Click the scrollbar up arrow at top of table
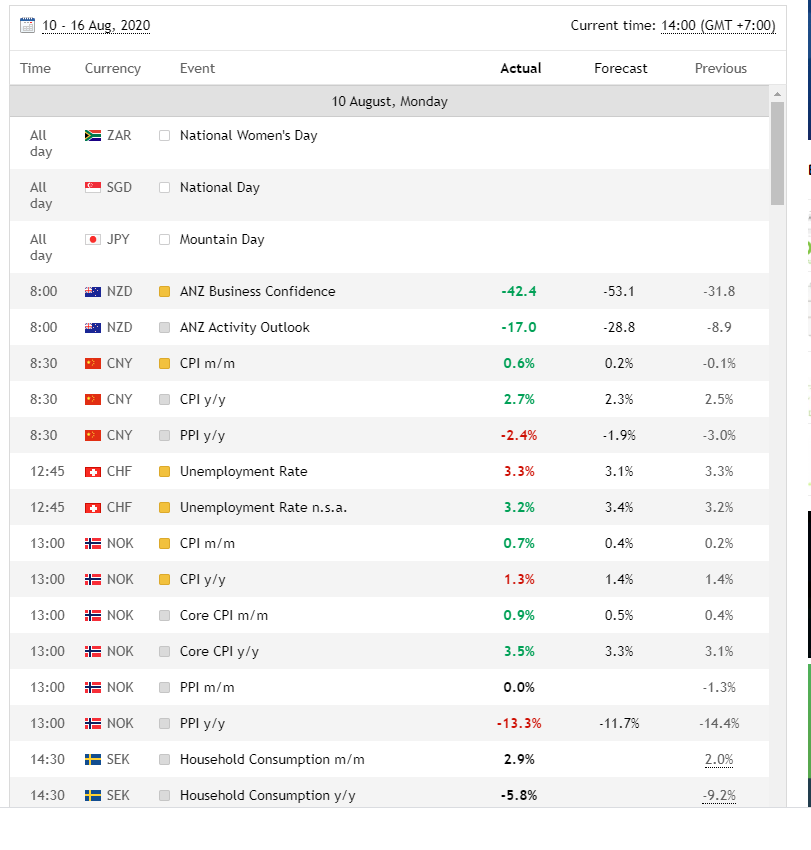This screenshot has width=811, height=850. (777, 94)
